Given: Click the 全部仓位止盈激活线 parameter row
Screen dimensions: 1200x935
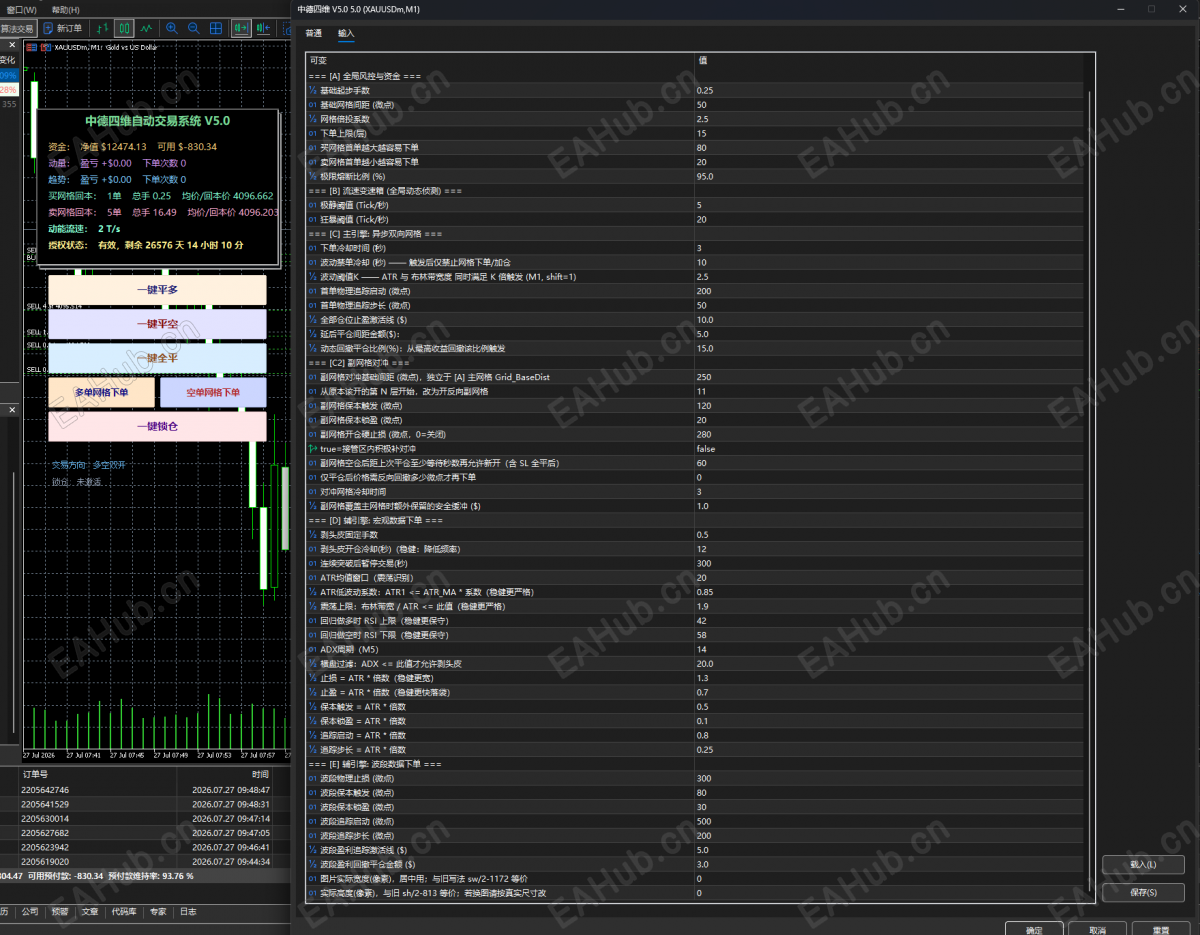Looking at the screenshot, I should (x=694, y=320).
